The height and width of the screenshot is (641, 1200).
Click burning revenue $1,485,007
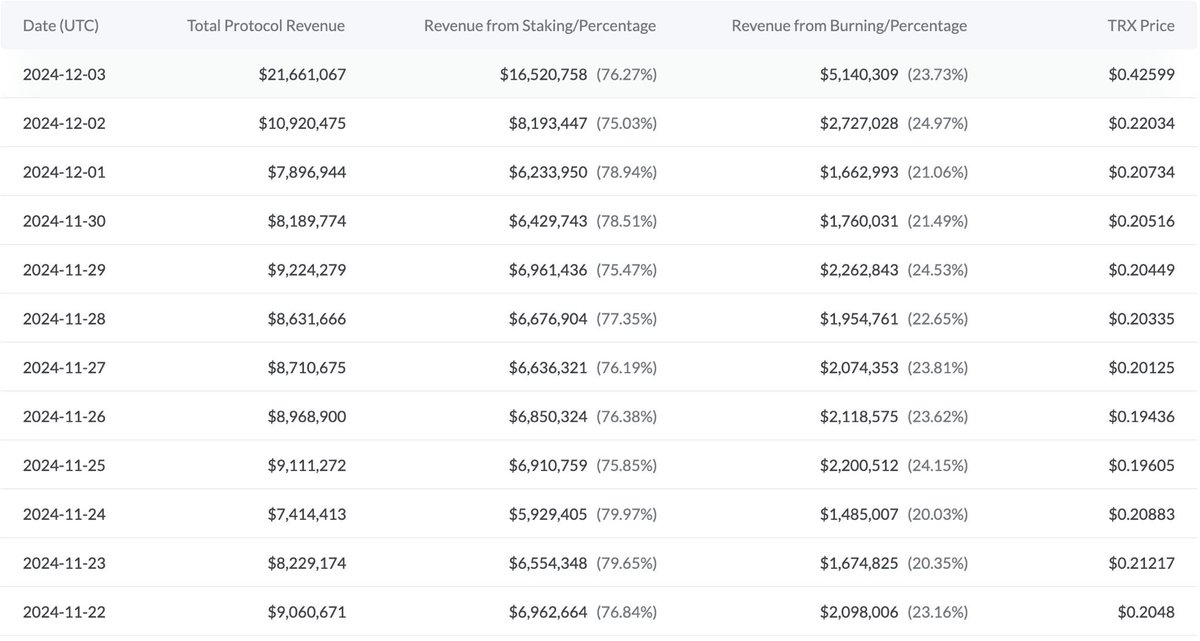859,515
